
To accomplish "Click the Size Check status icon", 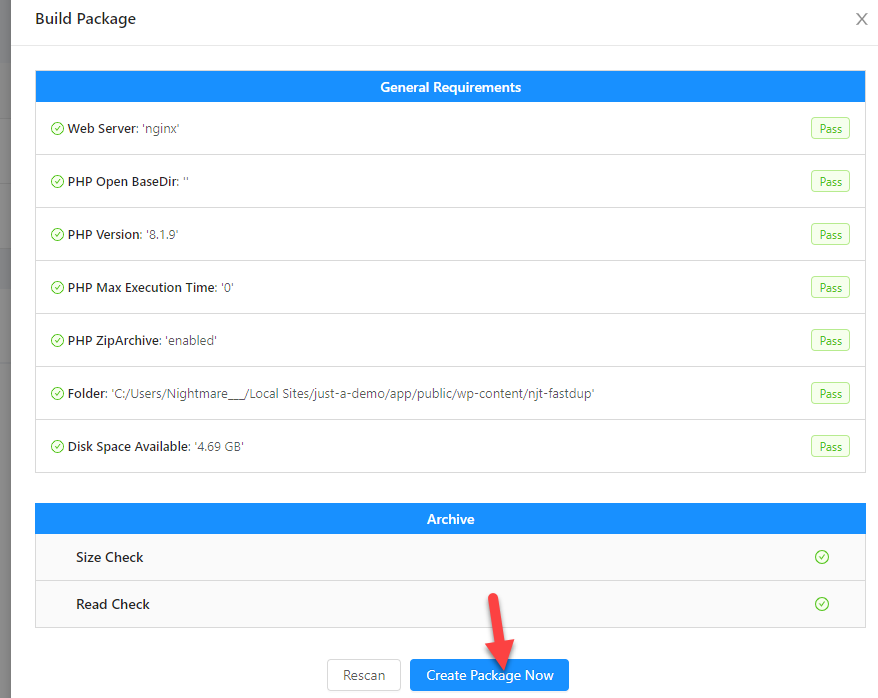I will point(821,557).
